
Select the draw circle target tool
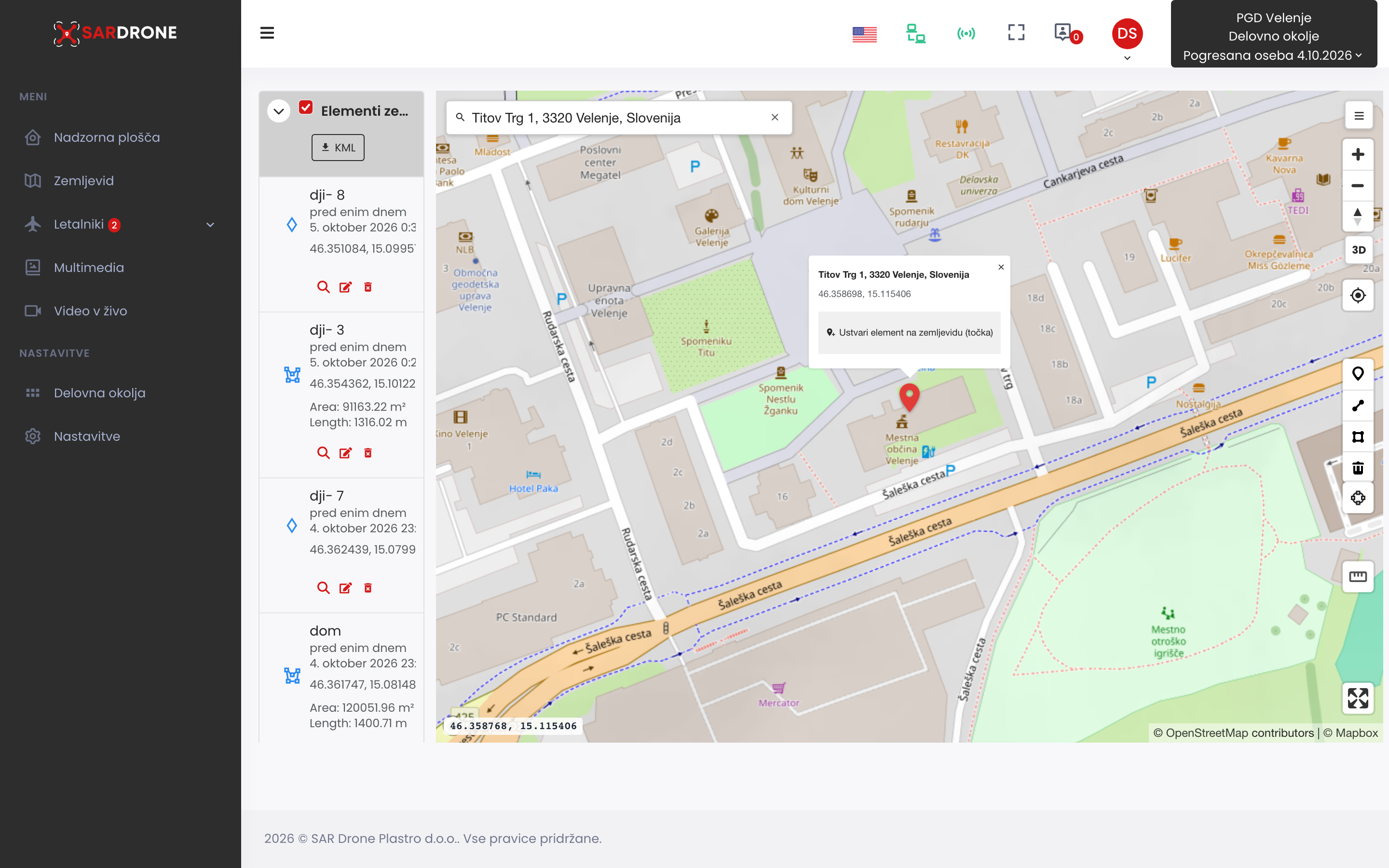(1358, 498)
